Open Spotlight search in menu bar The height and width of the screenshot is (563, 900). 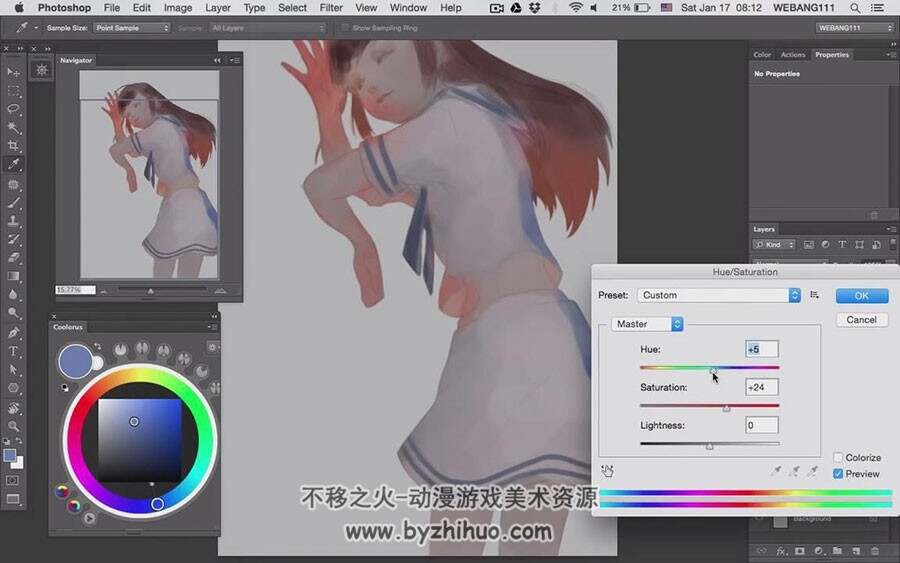pos(855,8)
